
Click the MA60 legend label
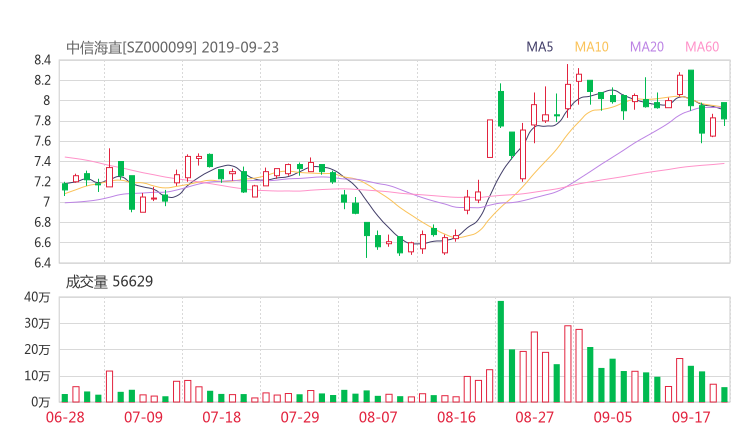702,47
